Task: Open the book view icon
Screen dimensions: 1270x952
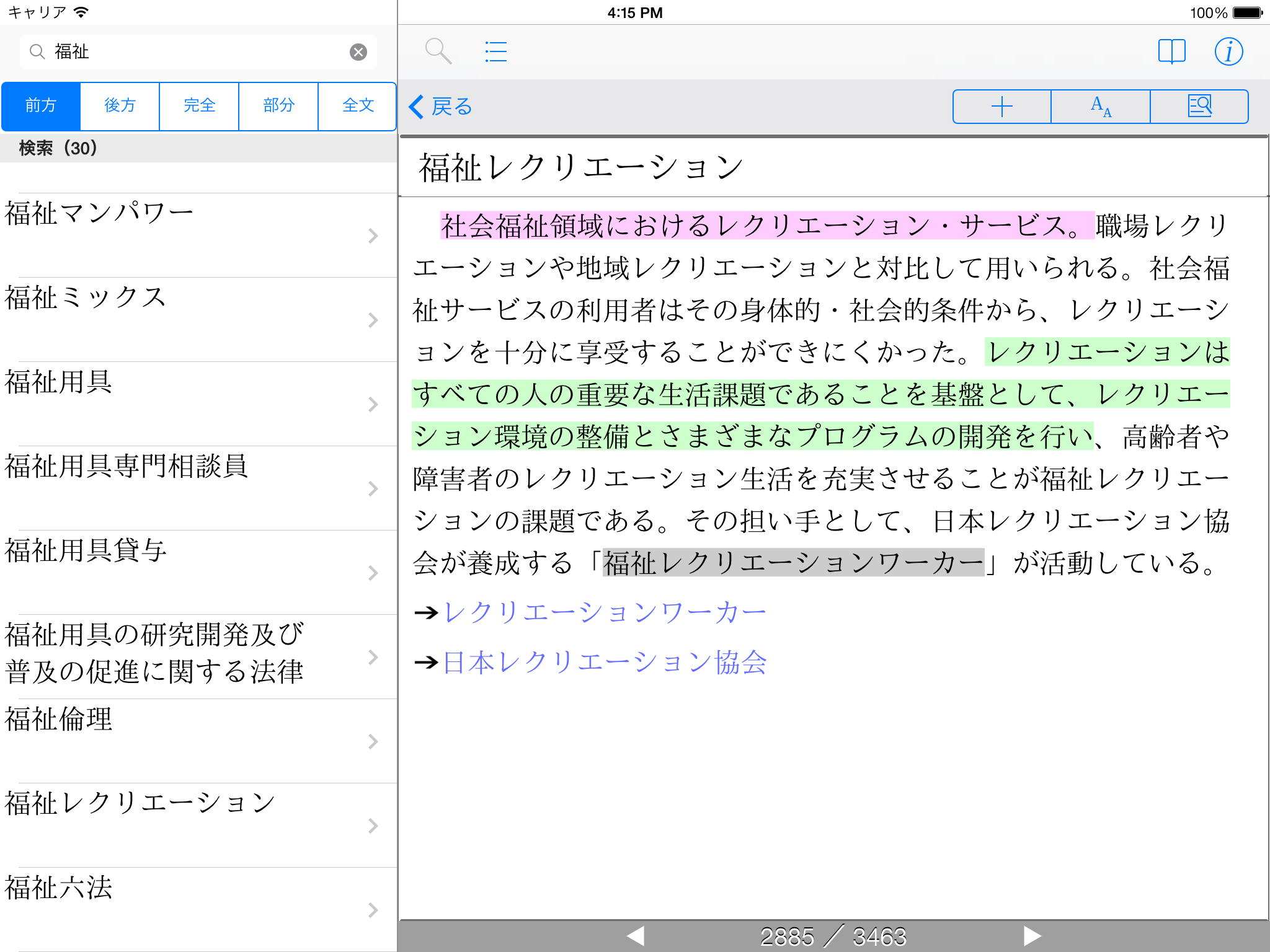Action: [1171, 51]
